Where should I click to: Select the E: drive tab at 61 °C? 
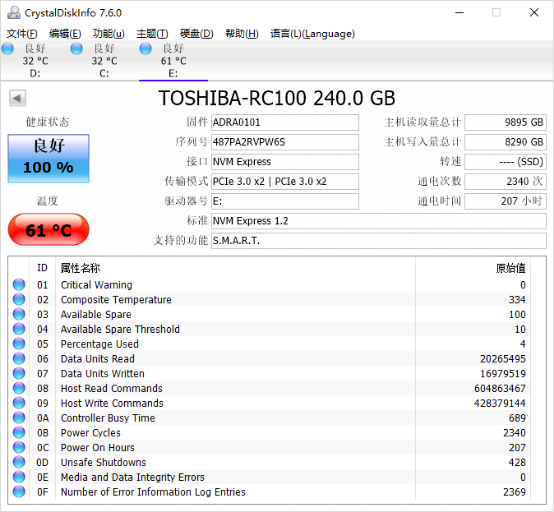pyautogui.click(x=173, y=61)
